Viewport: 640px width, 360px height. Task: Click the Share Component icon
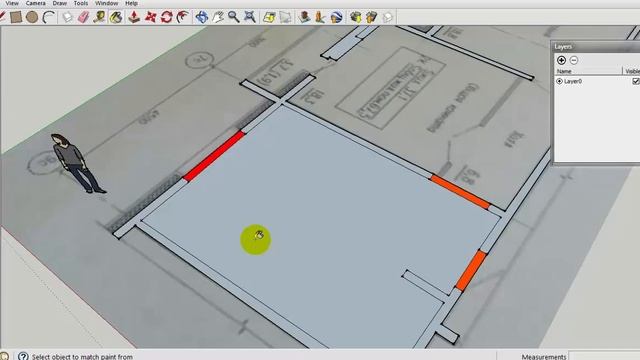point(388,17)
